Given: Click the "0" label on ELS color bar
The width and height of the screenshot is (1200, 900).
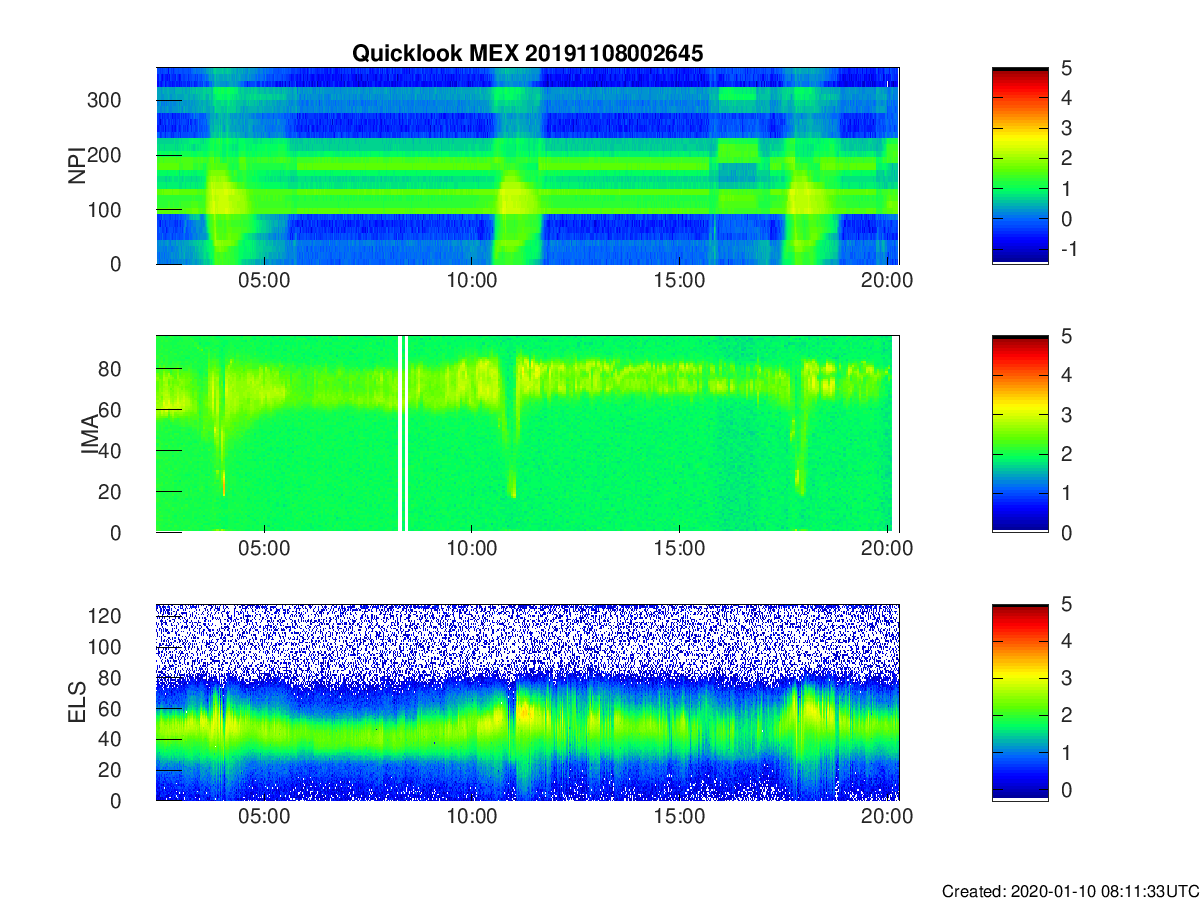Looking at the screenshot, I should (x=1066, y=788).
